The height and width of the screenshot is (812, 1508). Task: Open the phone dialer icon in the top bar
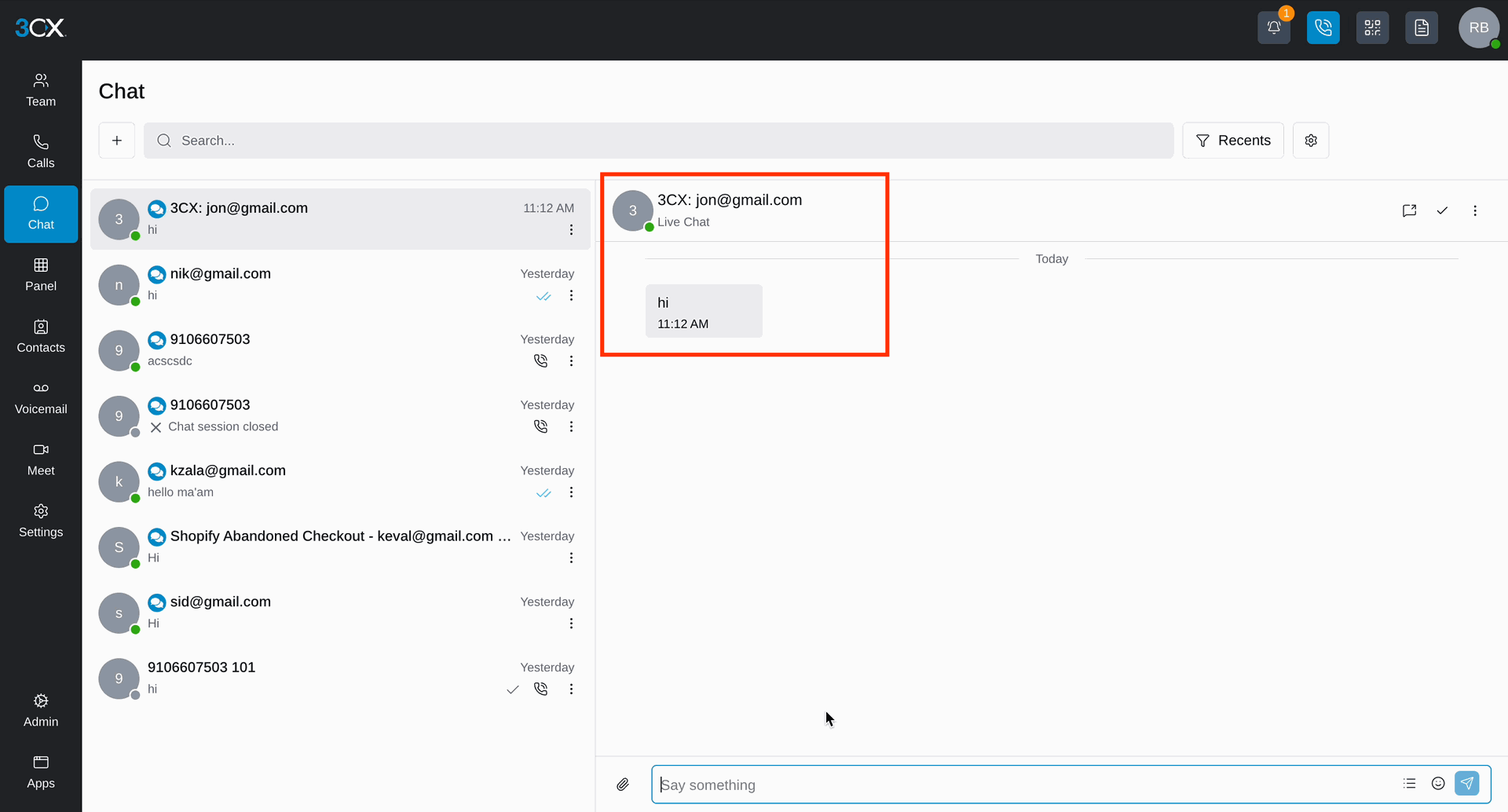click(1323, 27)
